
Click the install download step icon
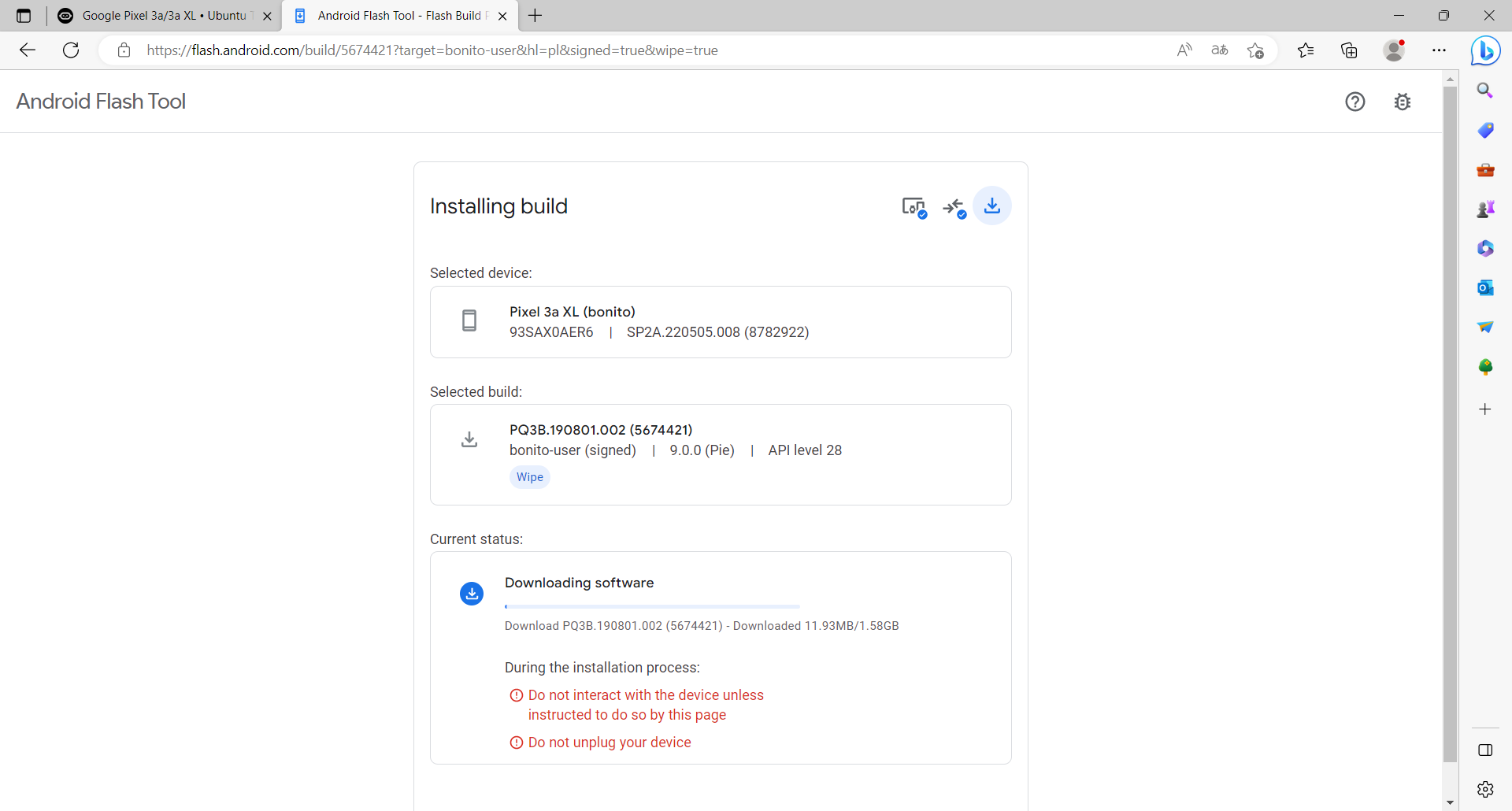(x=992, y=206)
